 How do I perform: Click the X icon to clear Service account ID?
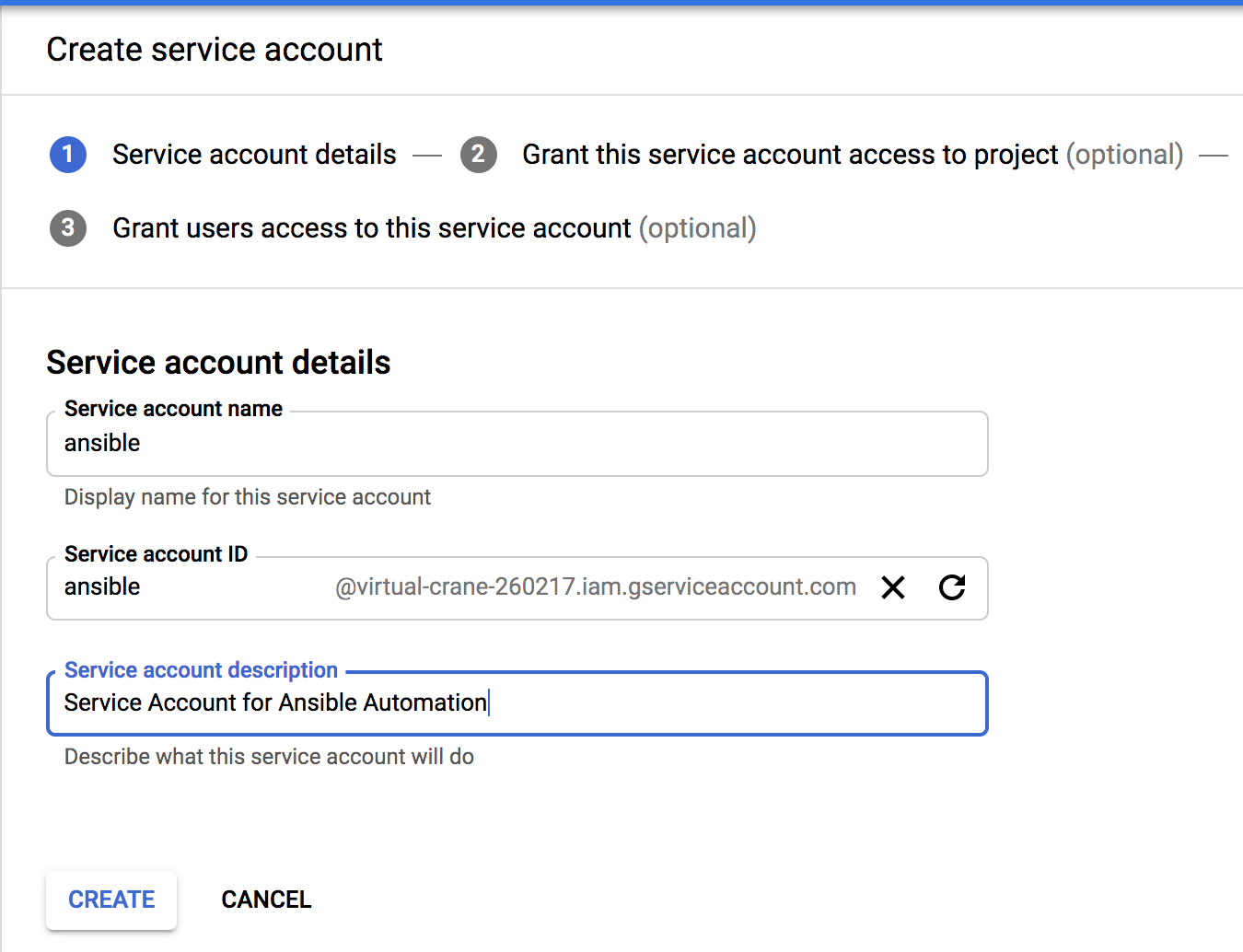(893, 587)
